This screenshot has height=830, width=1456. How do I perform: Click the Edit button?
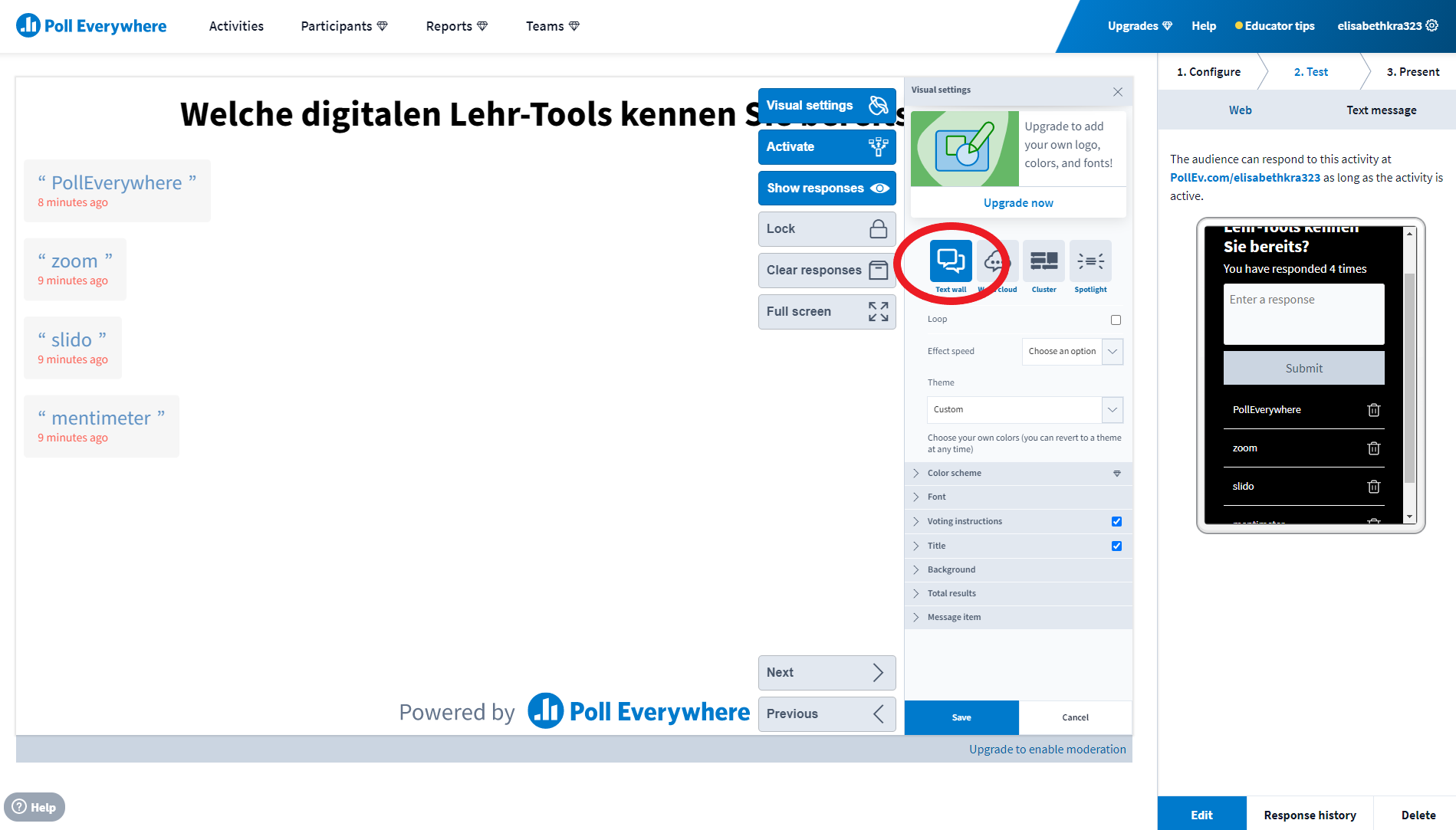point(1201,815)
